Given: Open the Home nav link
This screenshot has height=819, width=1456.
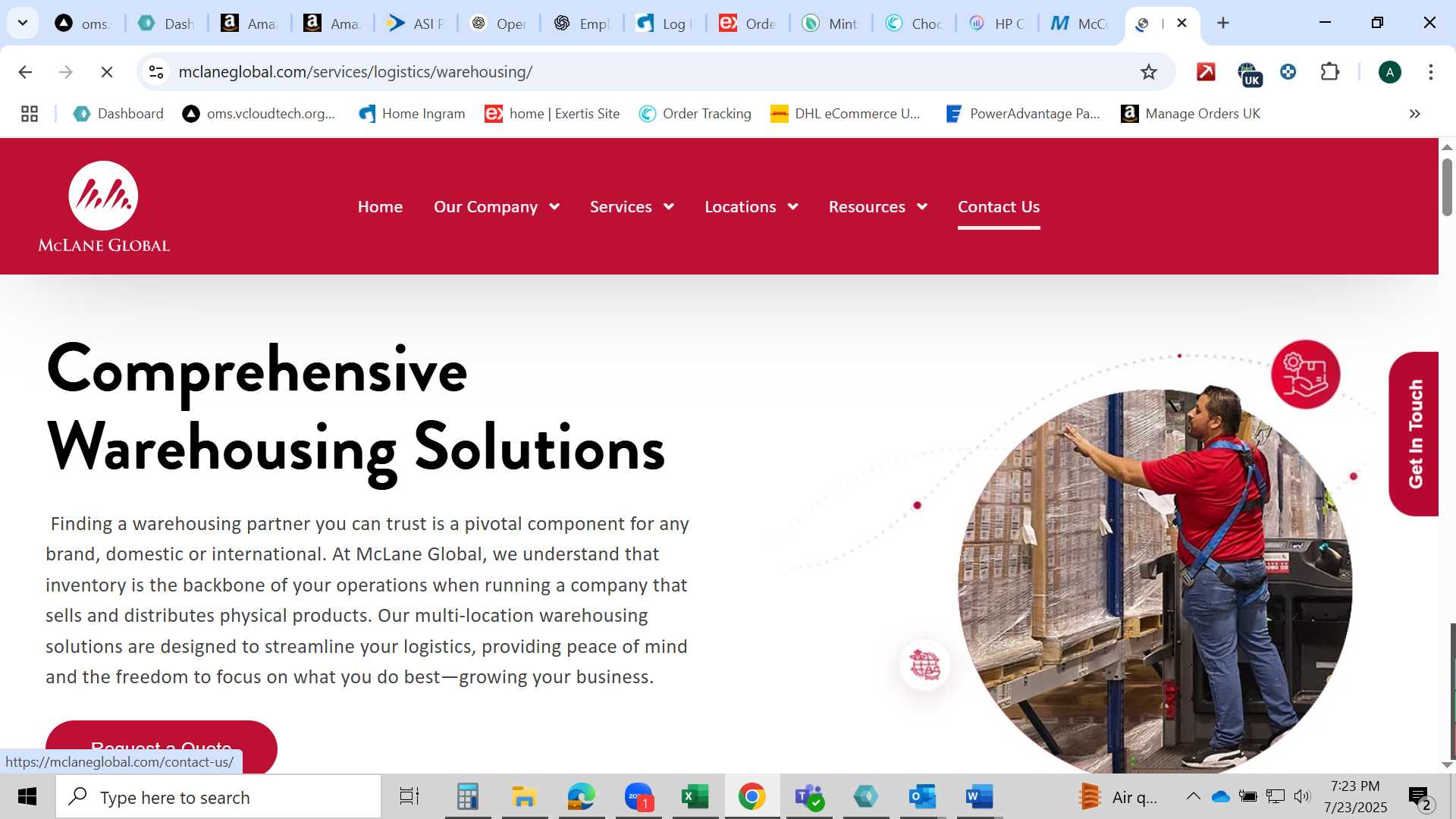Looking at the screenshot, I should [x=380, y=207].
